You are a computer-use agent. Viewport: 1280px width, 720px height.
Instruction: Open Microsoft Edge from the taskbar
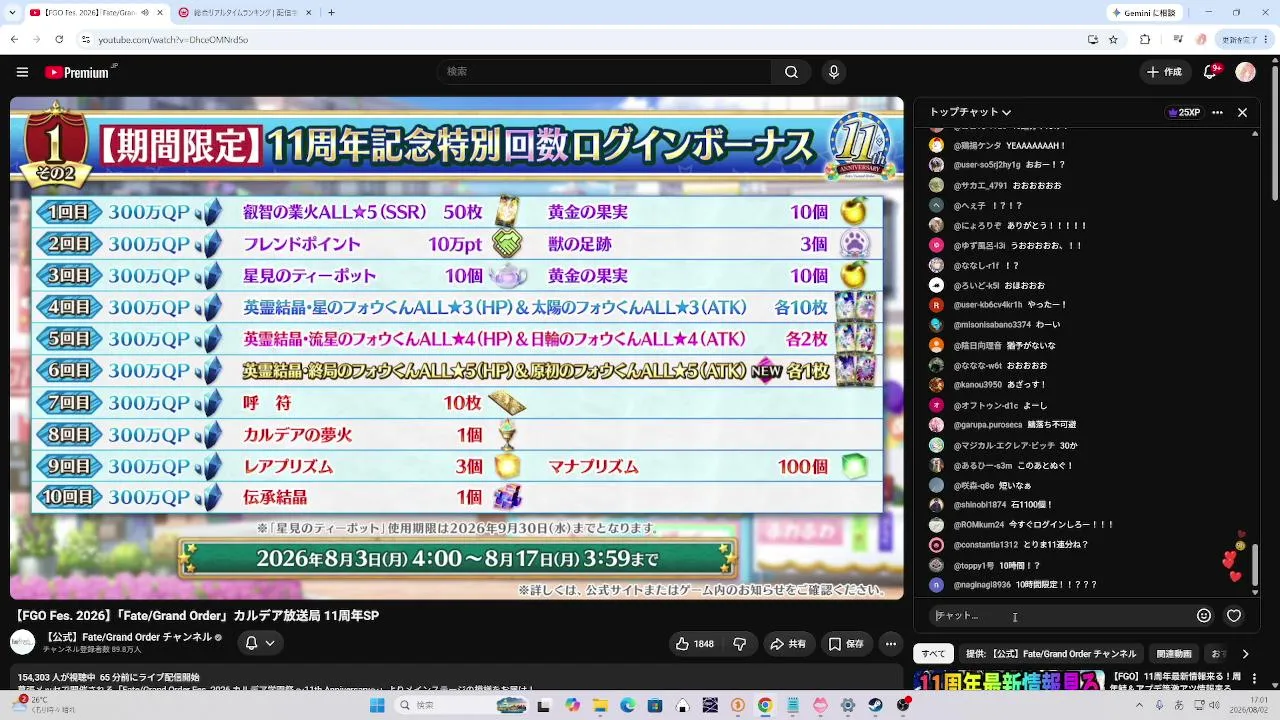627,705
